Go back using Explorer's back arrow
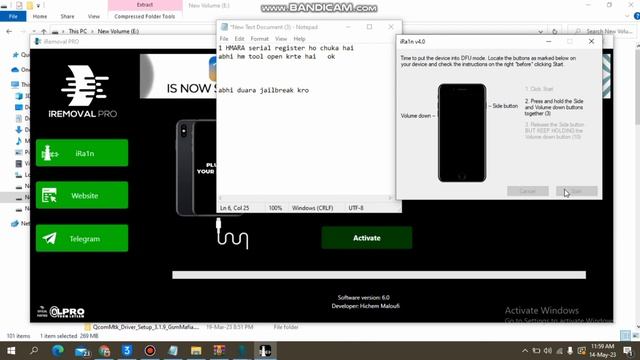640x360 pixels. pos(9,31)
